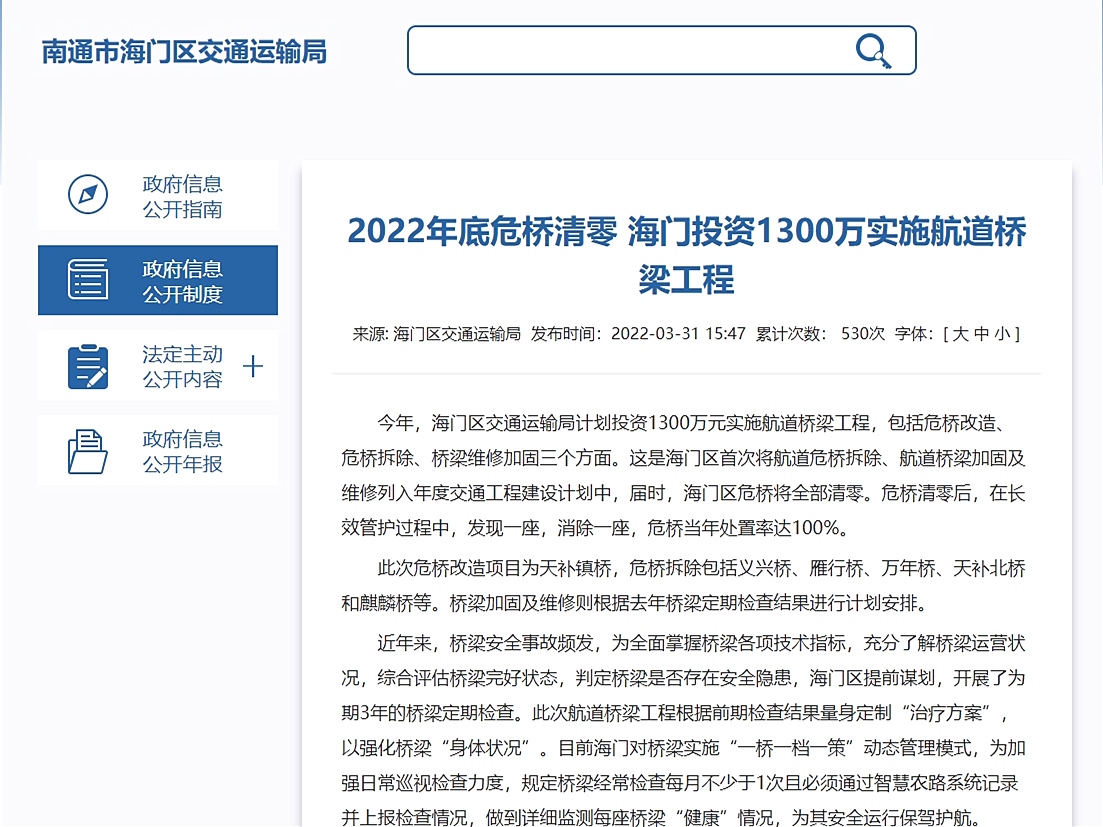Open 政府信息公开指南 menu item
1103x827 pixels.
[x=158, y=195]
